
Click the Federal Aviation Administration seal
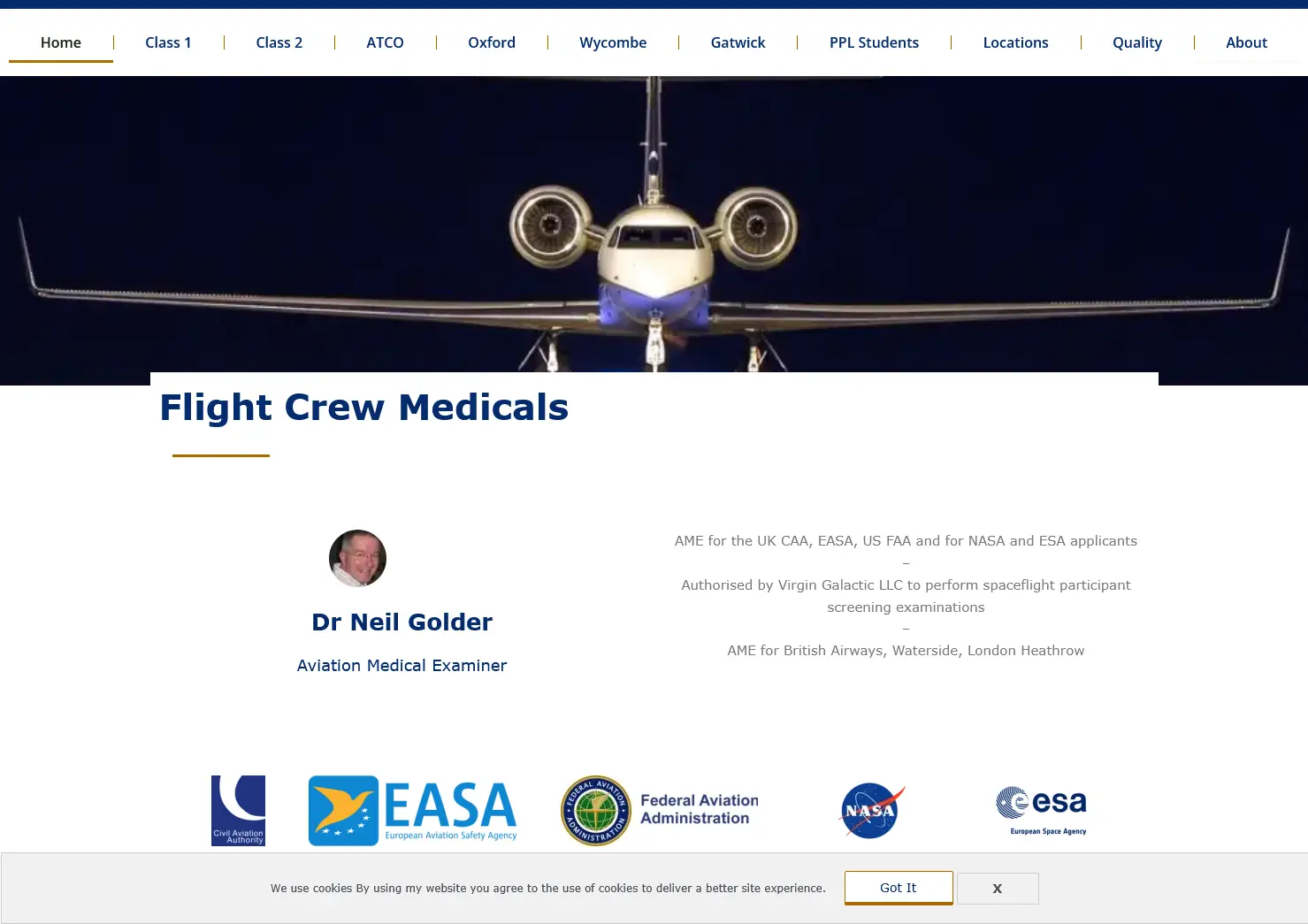point(596,810)
